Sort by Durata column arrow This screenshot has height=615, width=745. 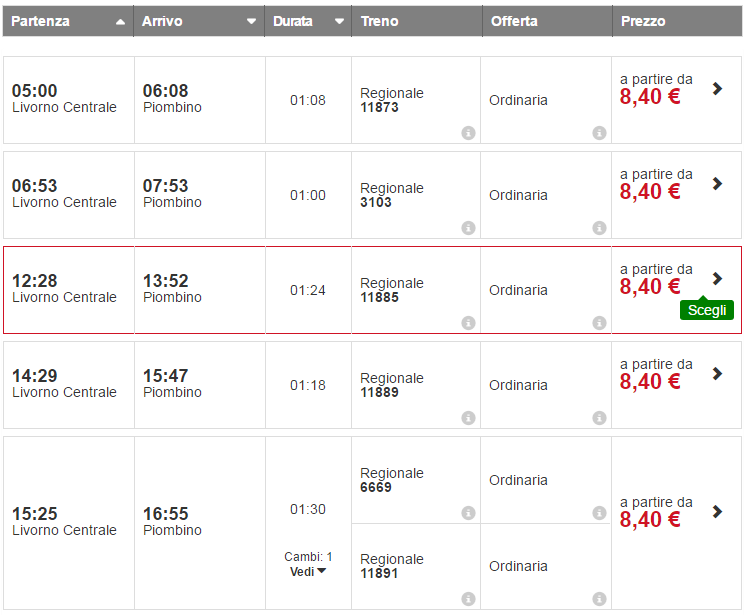pyautogui.click(x=339, y=21)
